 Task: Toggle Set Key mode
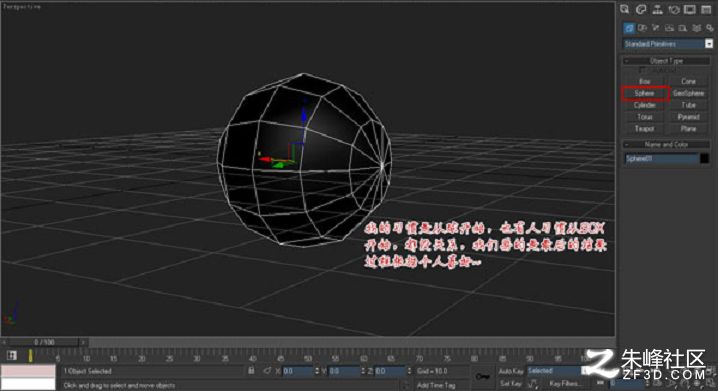click(x=511, y=383)
